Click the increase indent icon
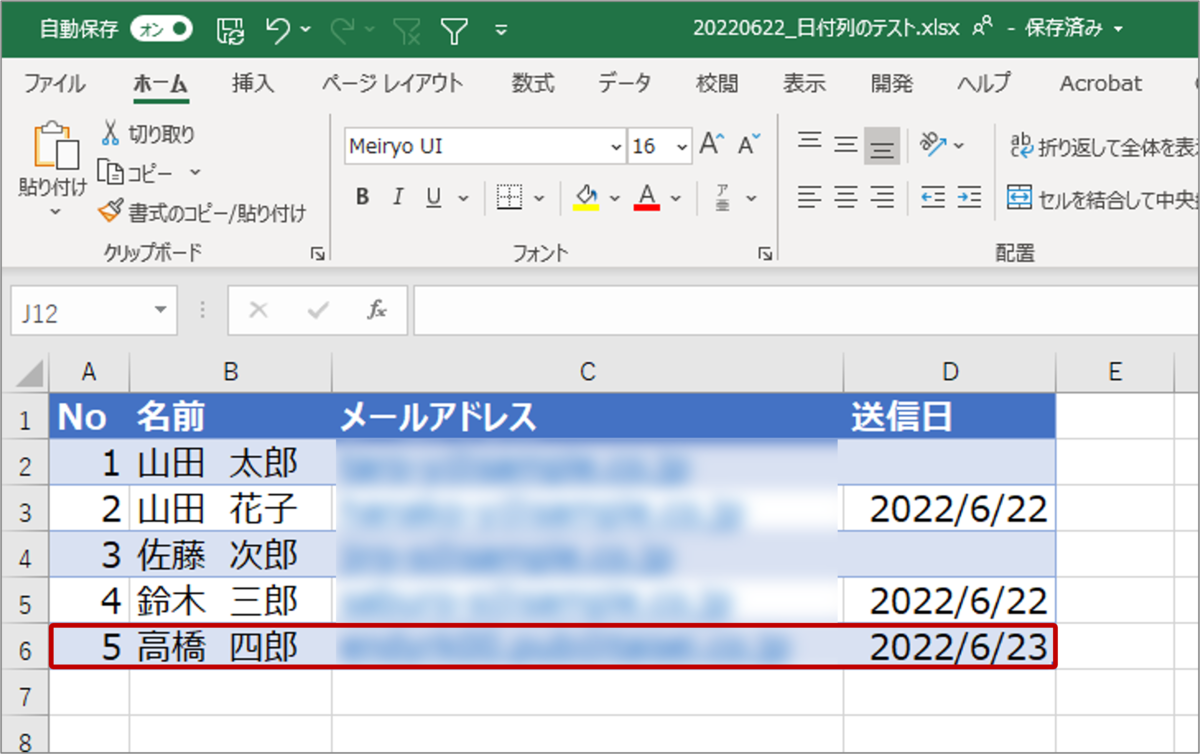1200x754 pixels. coord(968,197)
